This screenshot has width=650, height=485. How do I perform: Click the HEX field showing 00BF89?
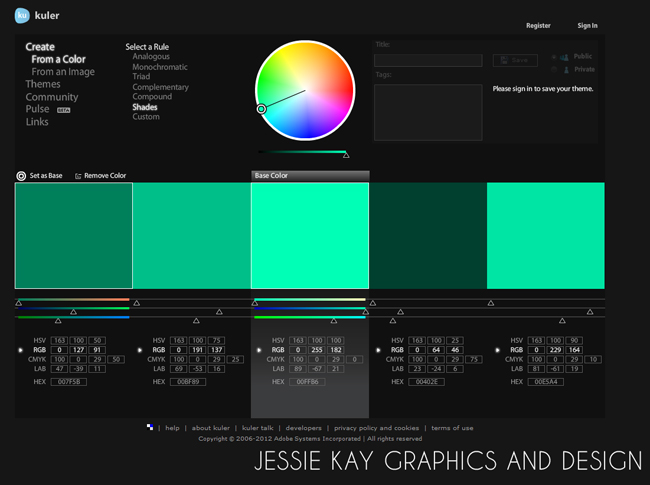(188, 382)
